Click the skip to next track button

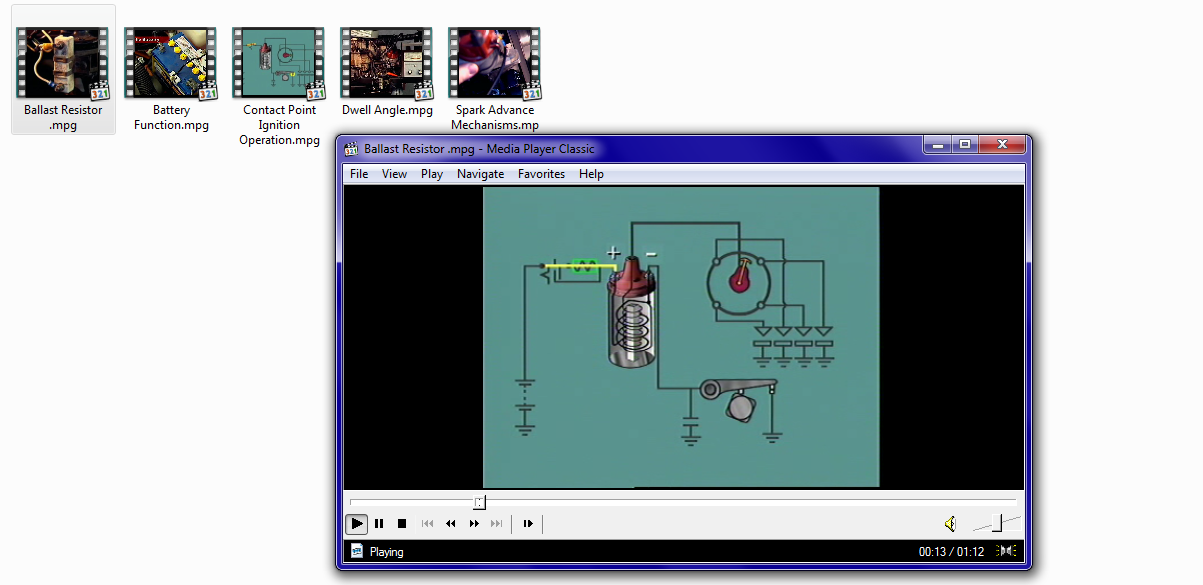(x=497, y=523)
